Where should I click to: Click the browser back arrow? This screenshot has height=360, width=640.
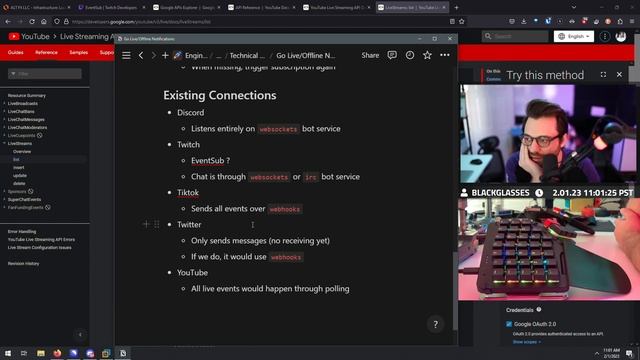tap(8, 21)
